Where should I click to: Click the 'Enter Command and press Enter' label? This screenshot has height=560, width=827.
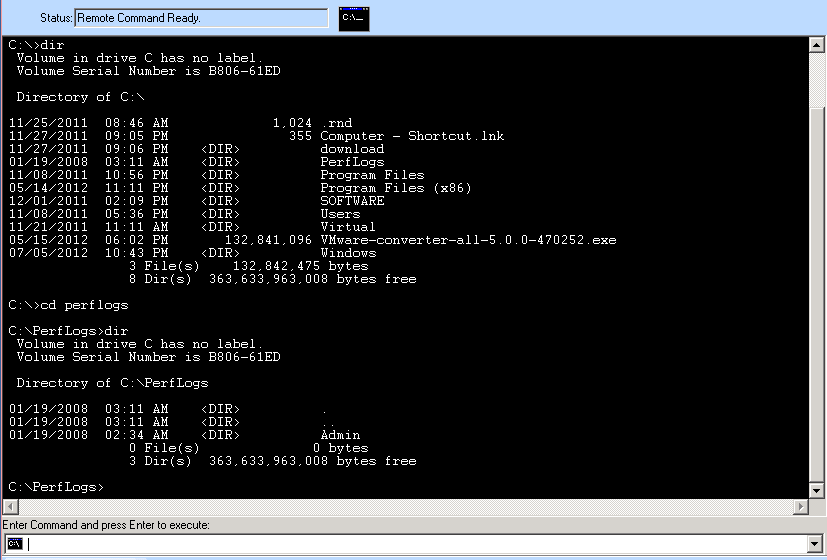(x=106, y=525)
